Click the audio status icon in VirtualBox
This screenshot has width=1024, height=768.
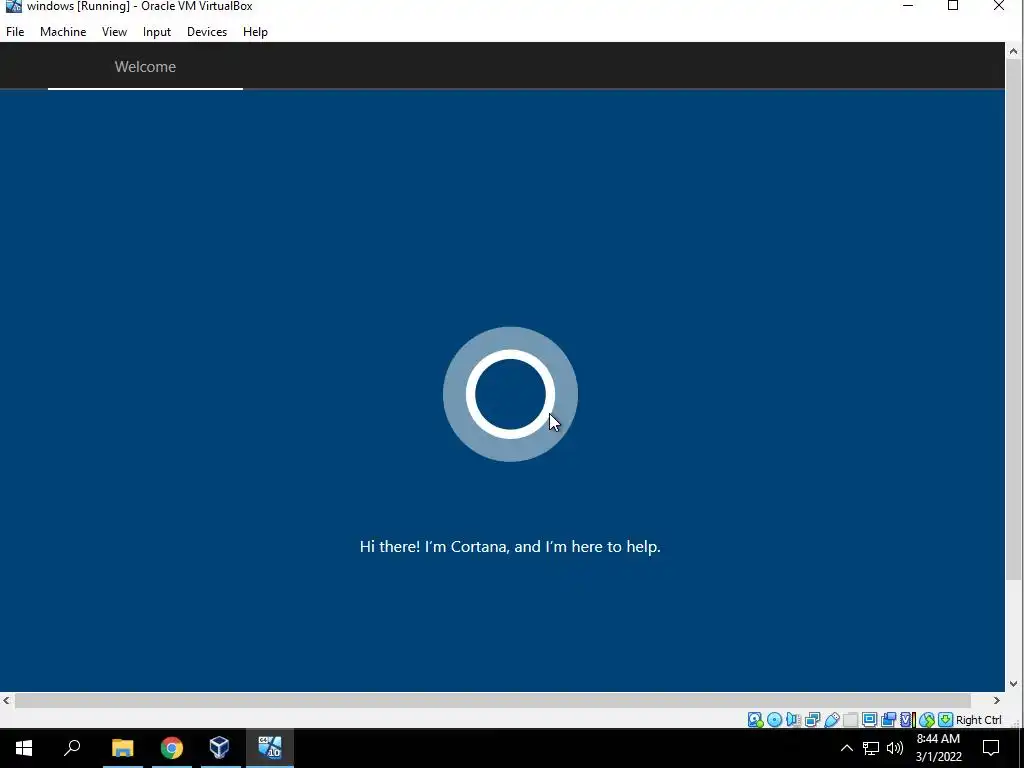[x=793, y=720]
